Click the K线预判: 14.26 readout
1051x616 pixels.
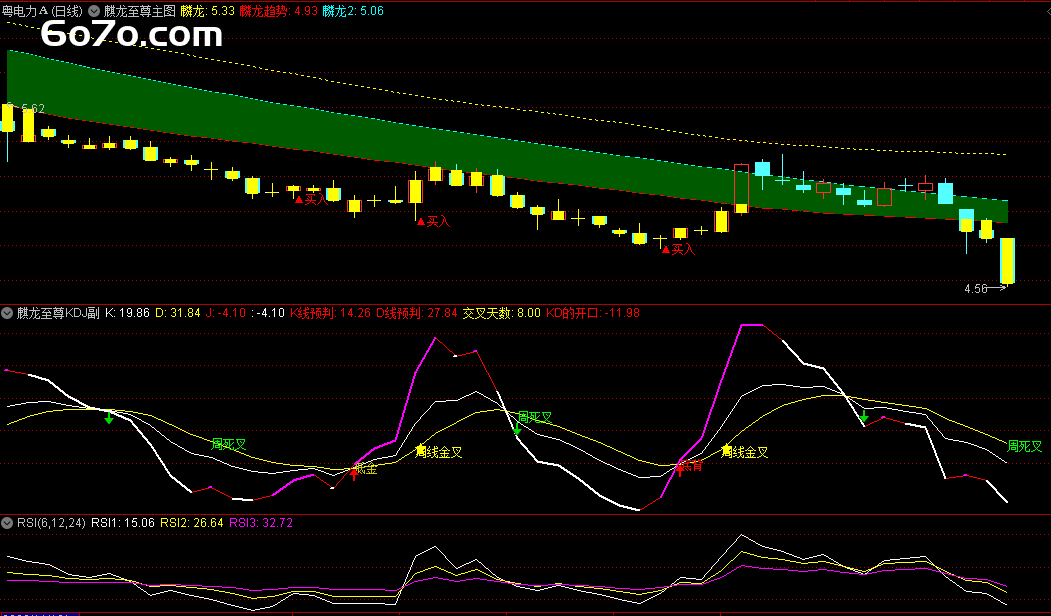pyautogui.click(x=330, y=312)
